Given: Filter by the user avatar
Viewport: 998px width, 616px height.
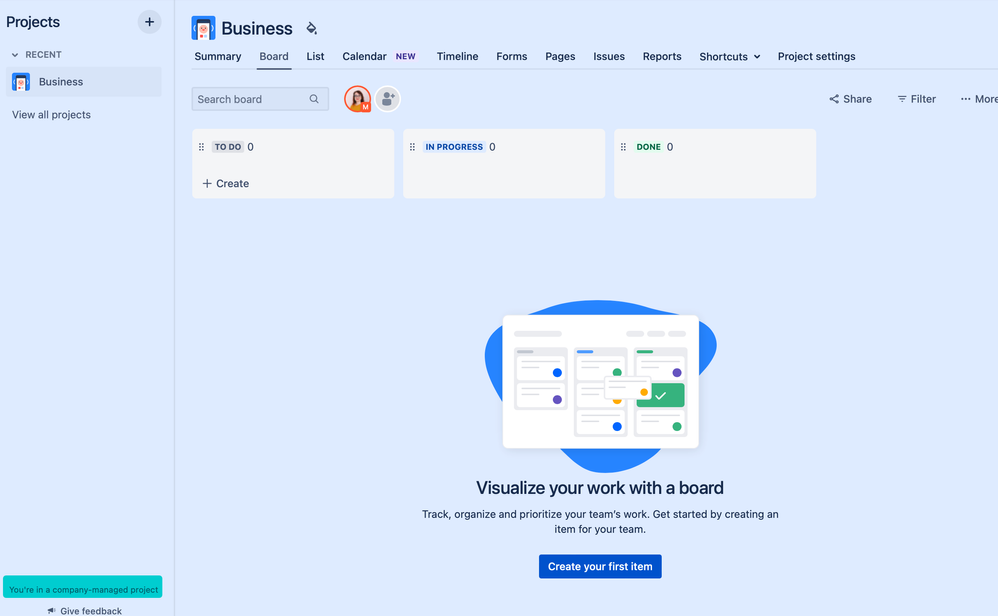Looking at the screenshot, I should coord(358,99).
